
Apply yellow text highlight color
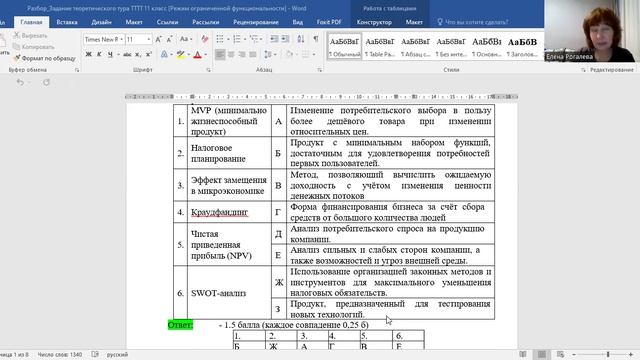(180, 54)
